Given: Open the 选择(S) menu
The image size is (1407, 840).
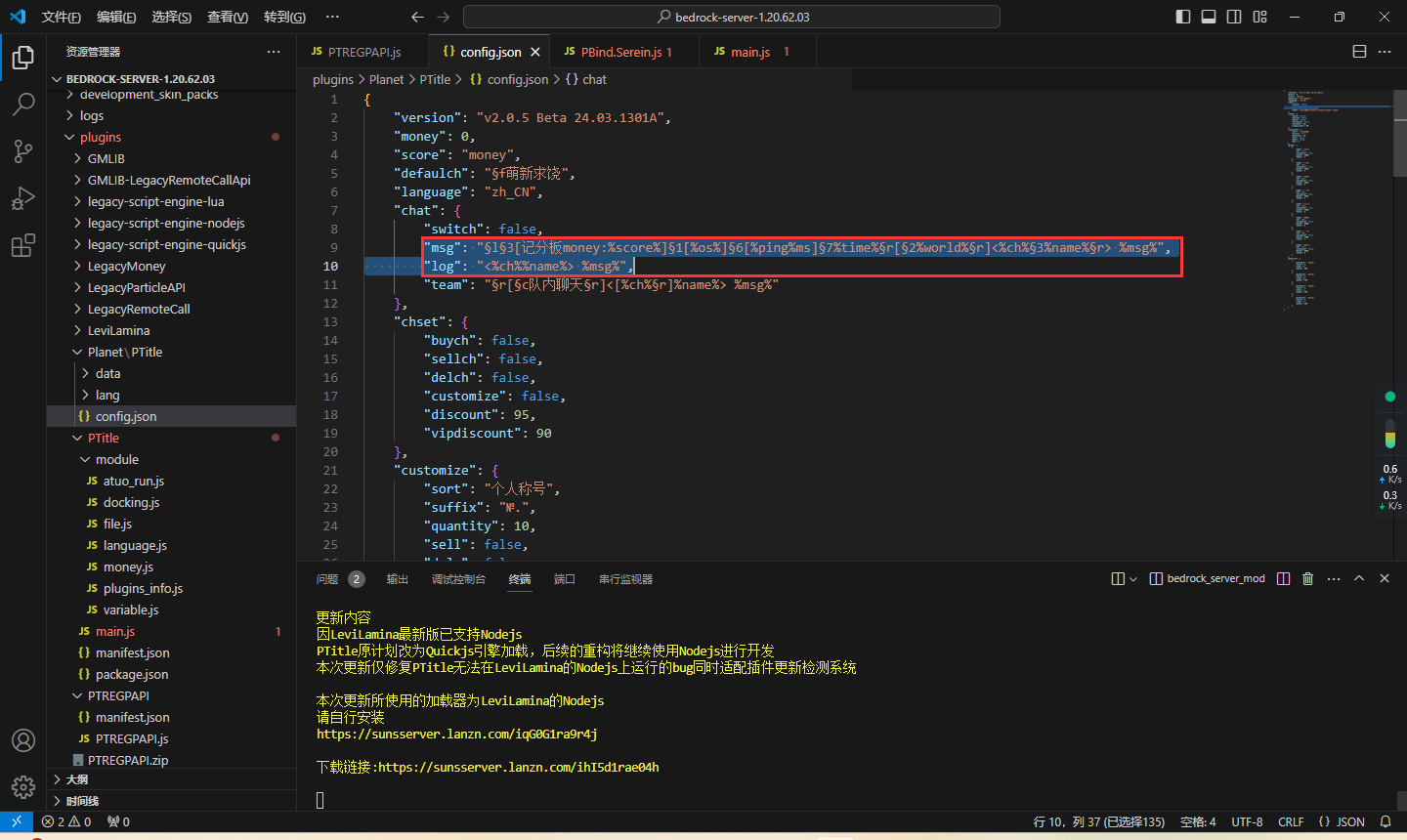Looking at the screenshot, I should [x=172, y=17].
